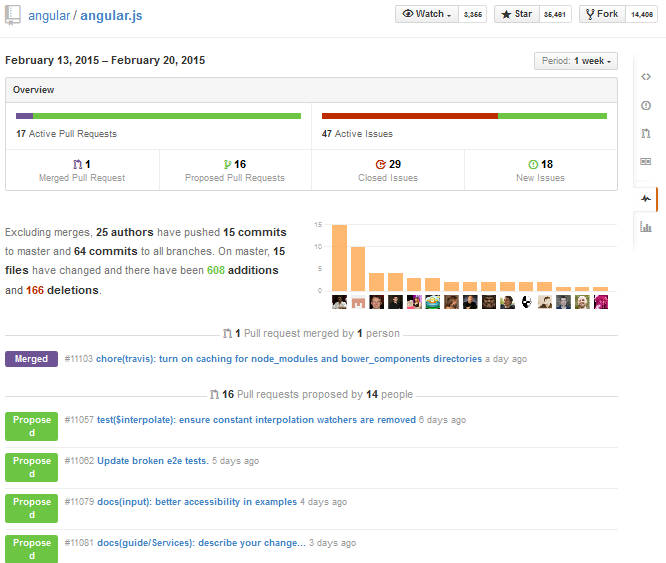
Task: Select the 16 Proposed Pull Requests tab
Action: pyautogui.click(x=235, y=170)
